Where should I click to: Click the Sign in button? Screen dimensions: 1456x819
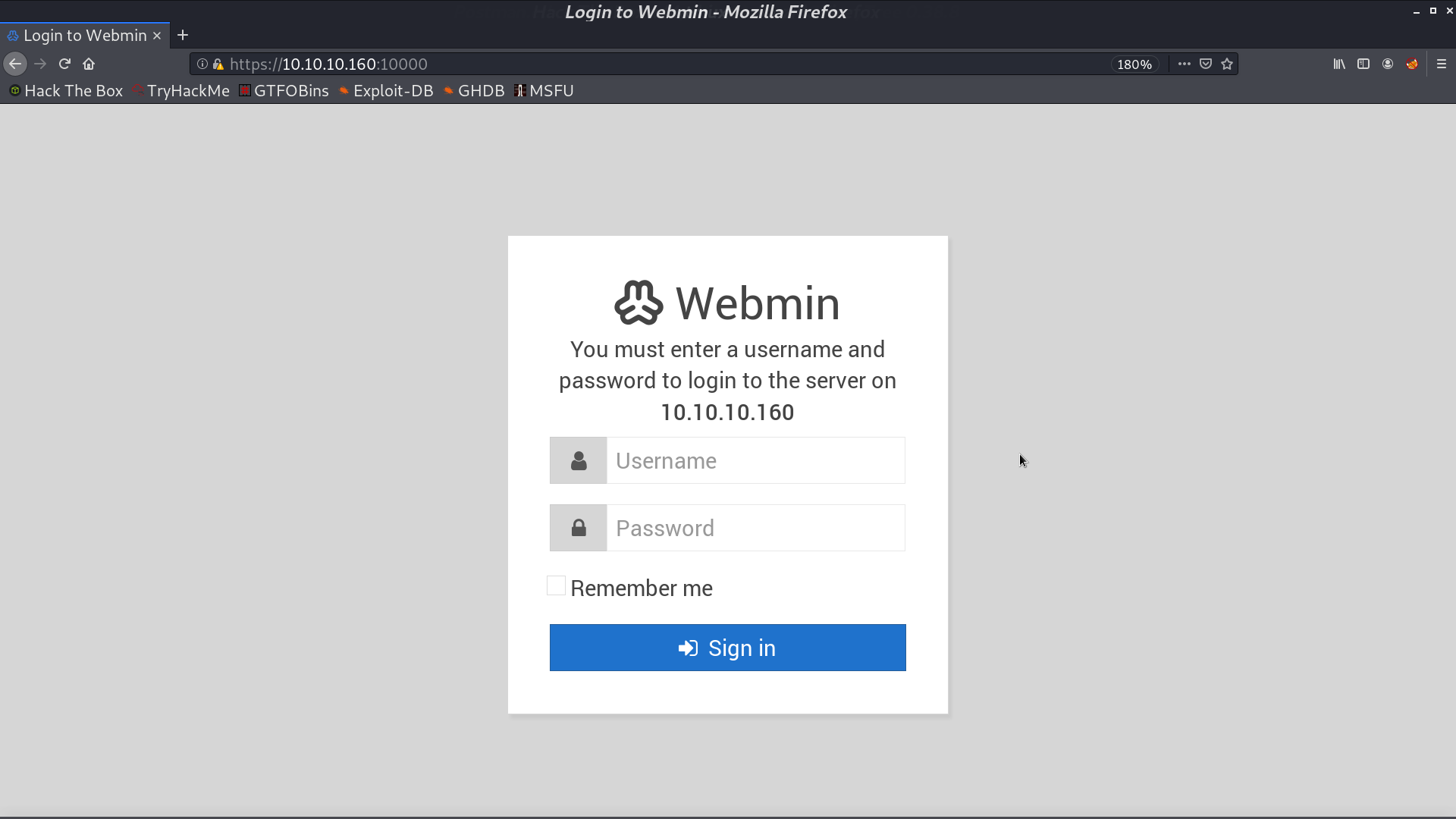click(x=728, y=648)
